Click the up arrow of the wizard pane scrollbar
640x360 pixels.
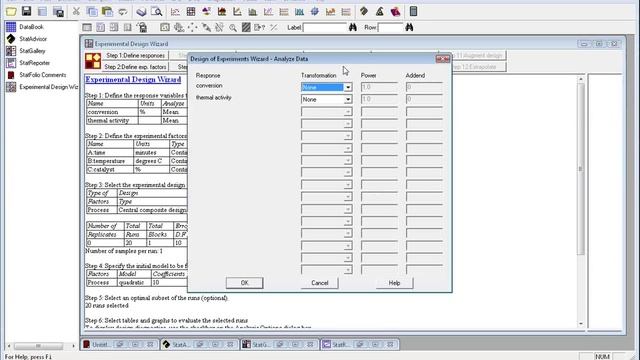(x=581, y=78)
